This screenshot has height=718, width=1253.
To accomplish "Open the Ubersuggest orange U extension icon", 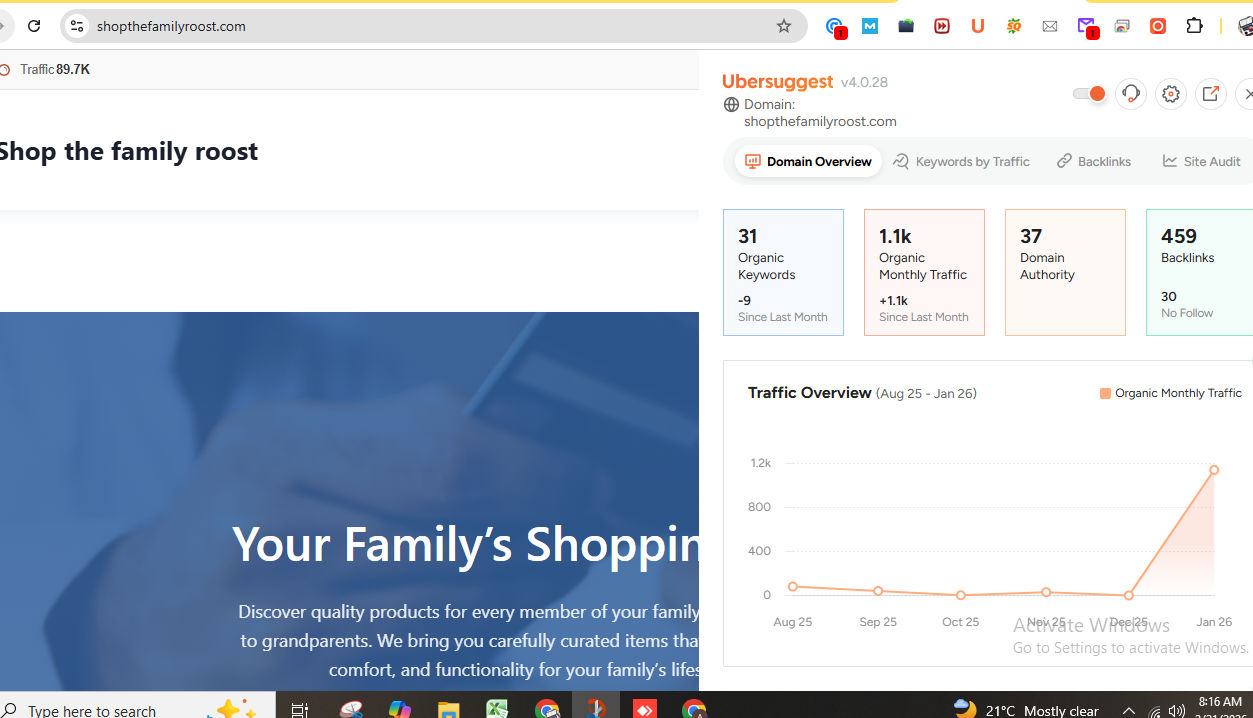I will (x=978, y=26).
